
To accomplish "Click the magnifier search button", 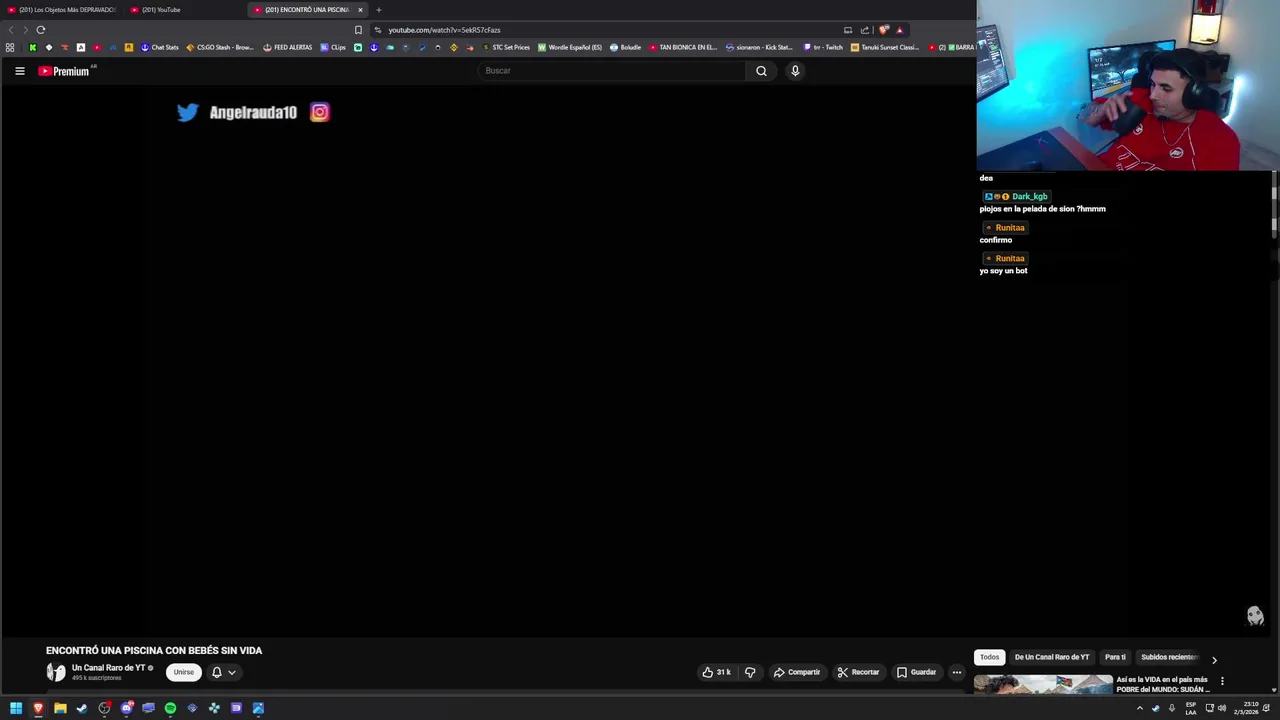I will 761,71.
